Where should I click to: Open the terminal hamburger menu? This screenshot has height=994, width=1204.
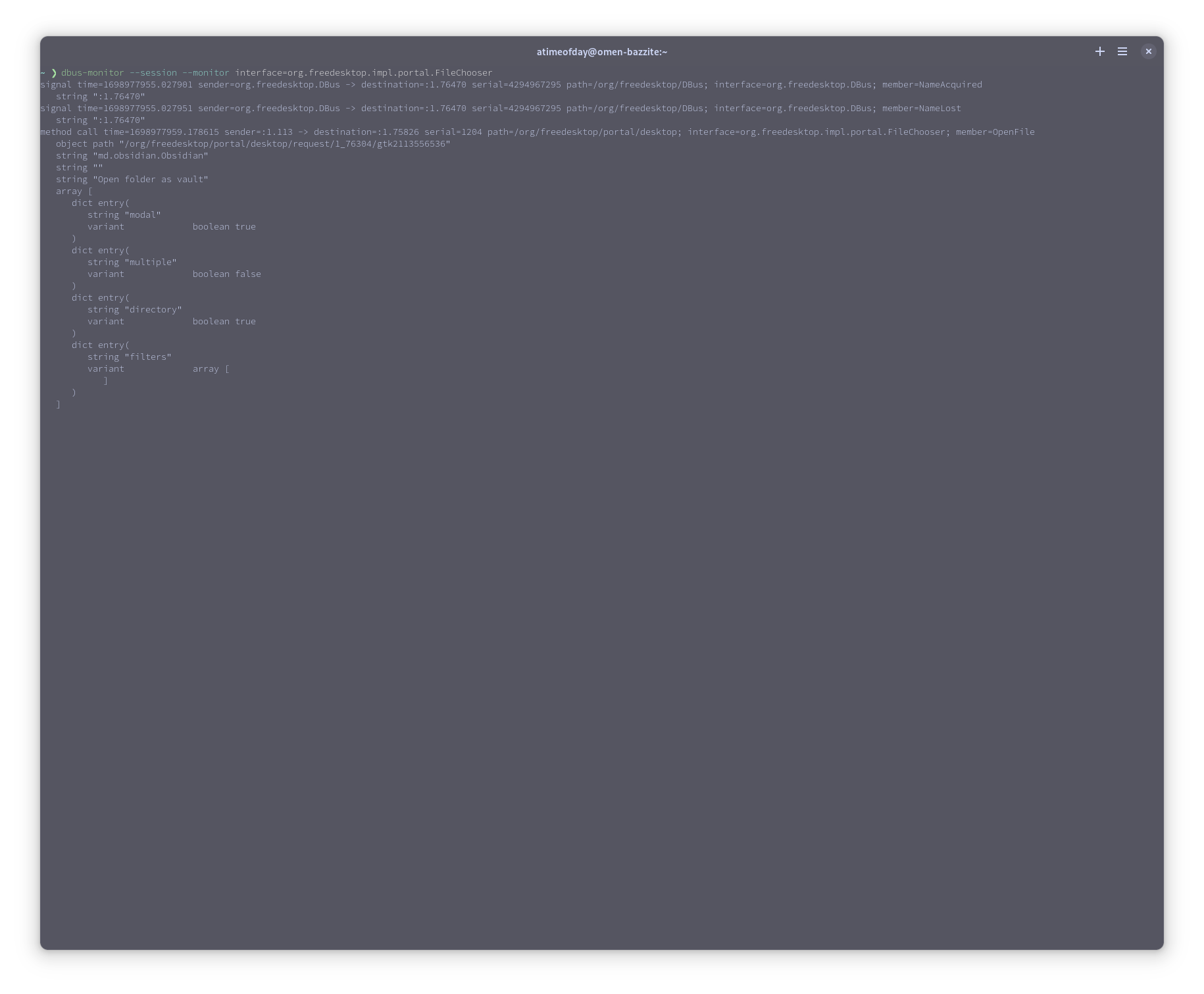[1122, 51]
